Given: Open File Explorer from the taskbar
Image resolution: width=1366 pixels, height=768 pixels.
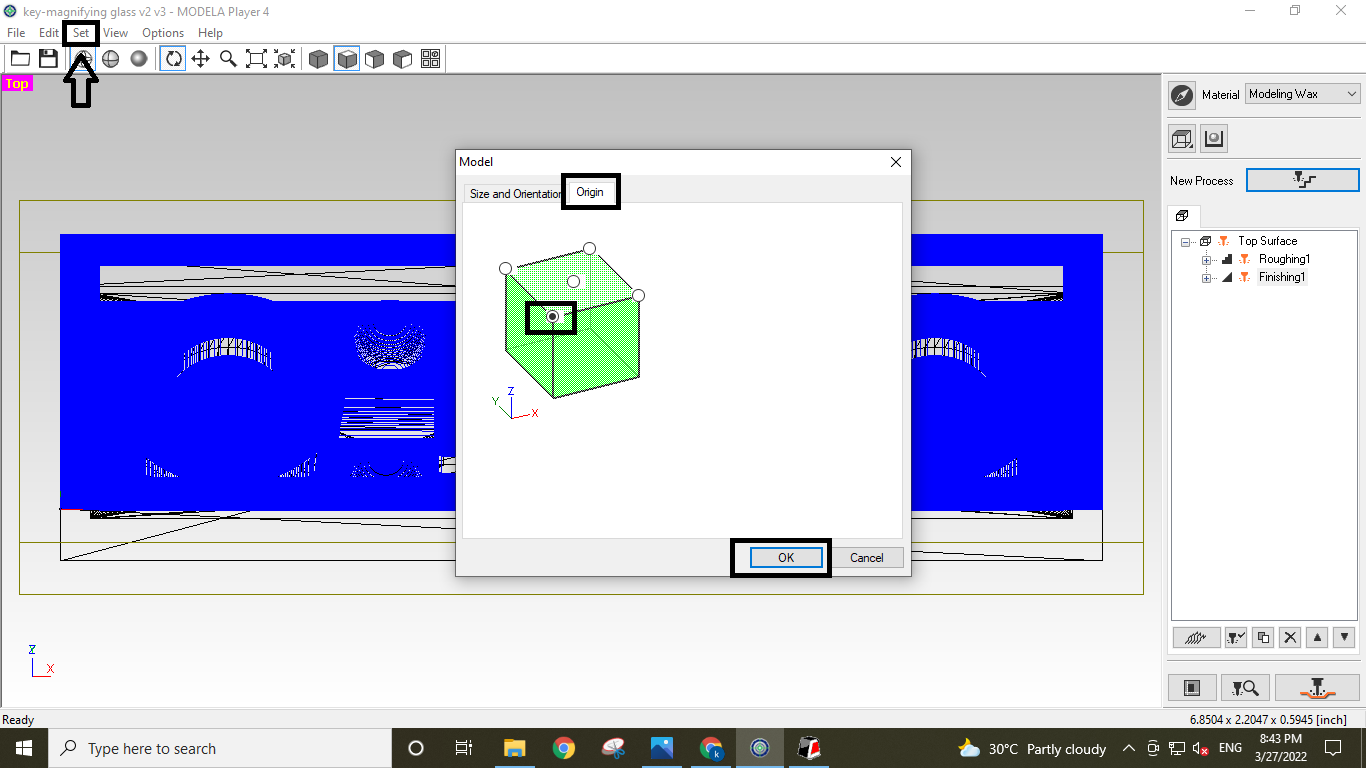Looking at the screenshot, I should click(x=515, y=748).
